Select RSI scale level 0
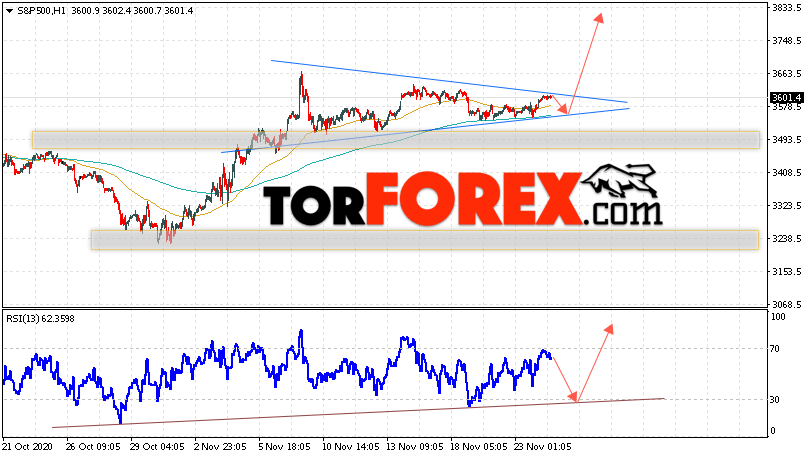Image resolution: width=808 pixels, height=458 pixels. [772, 431]
